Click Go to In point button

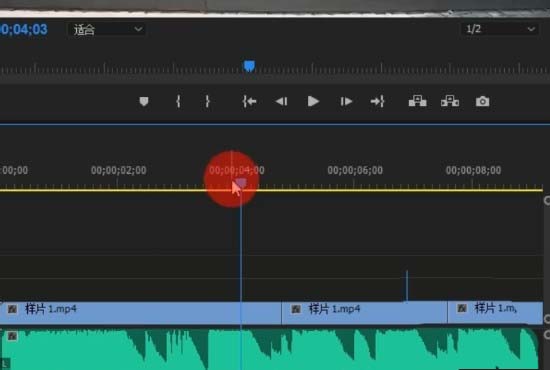click(x=249, y=101)
